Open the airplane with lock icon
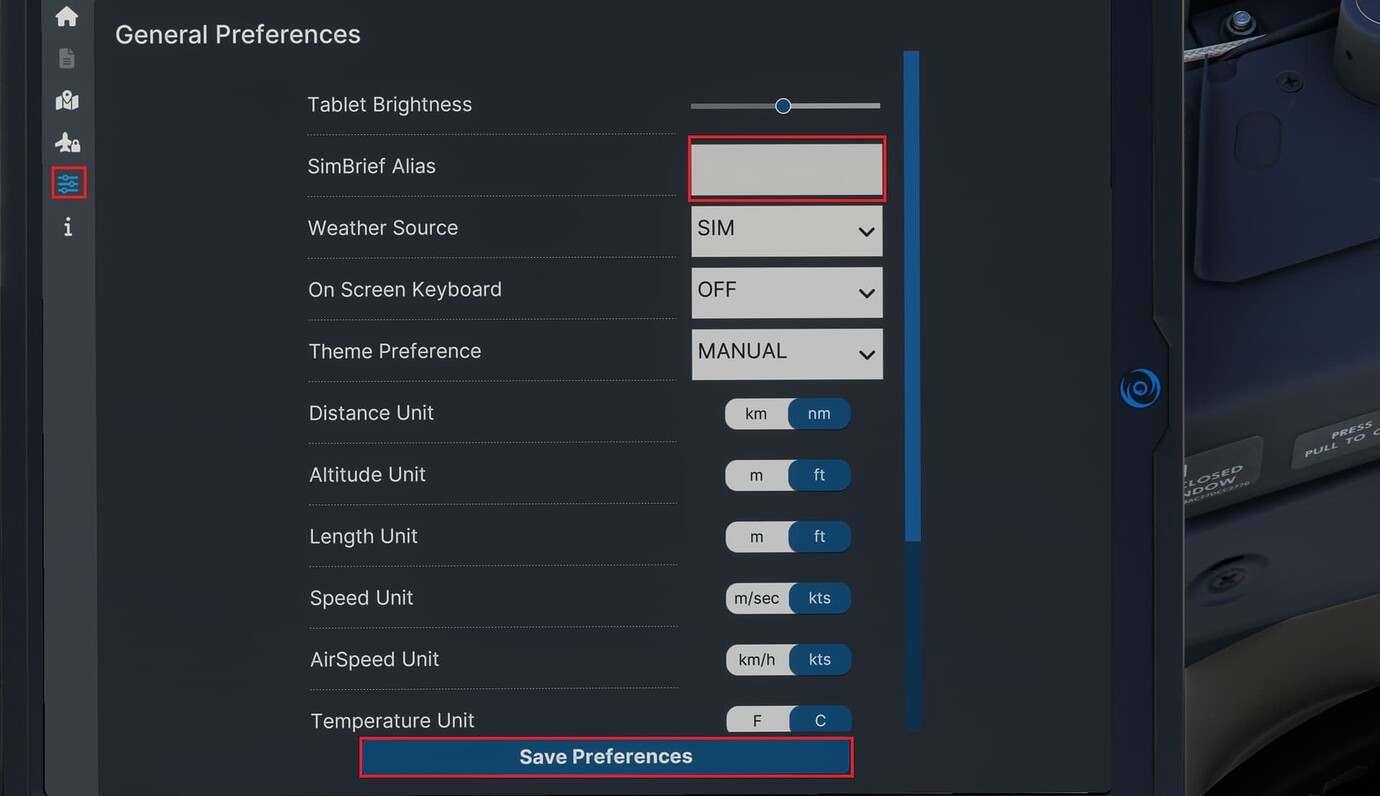The image size is (1380, 796). pyautogui.click(x=67, y=142)
